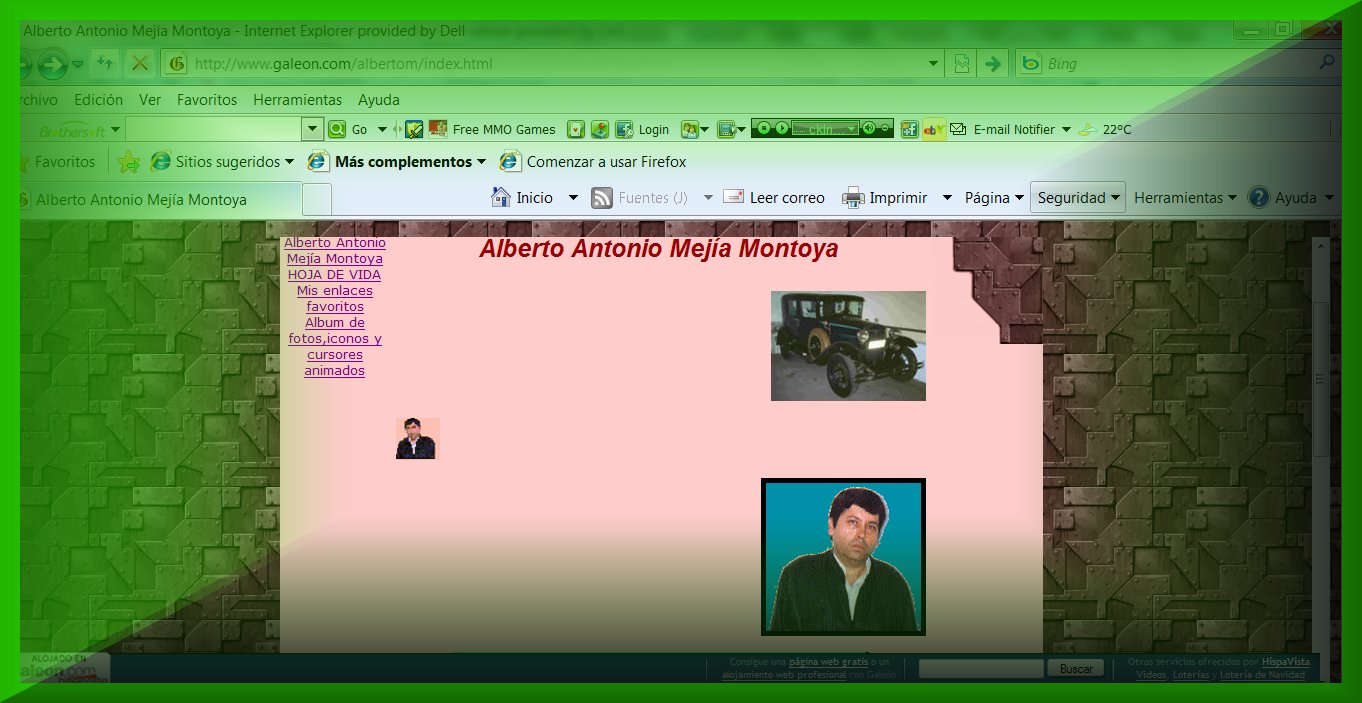Expand the dropdown arrow next to Imprimir

pos(947,198)
